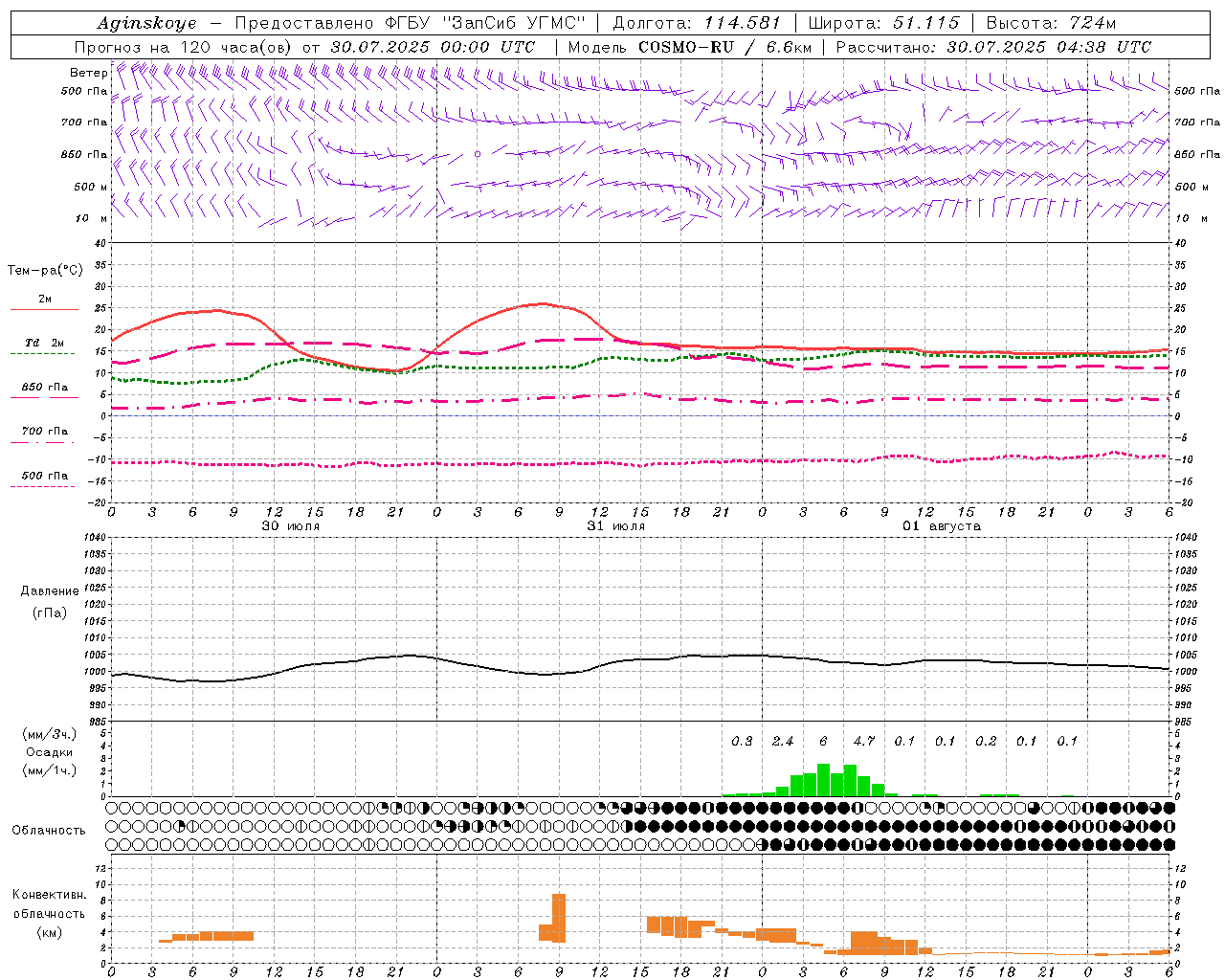Click the "Тем-ра(°C)" temperature label

(45, 271)
